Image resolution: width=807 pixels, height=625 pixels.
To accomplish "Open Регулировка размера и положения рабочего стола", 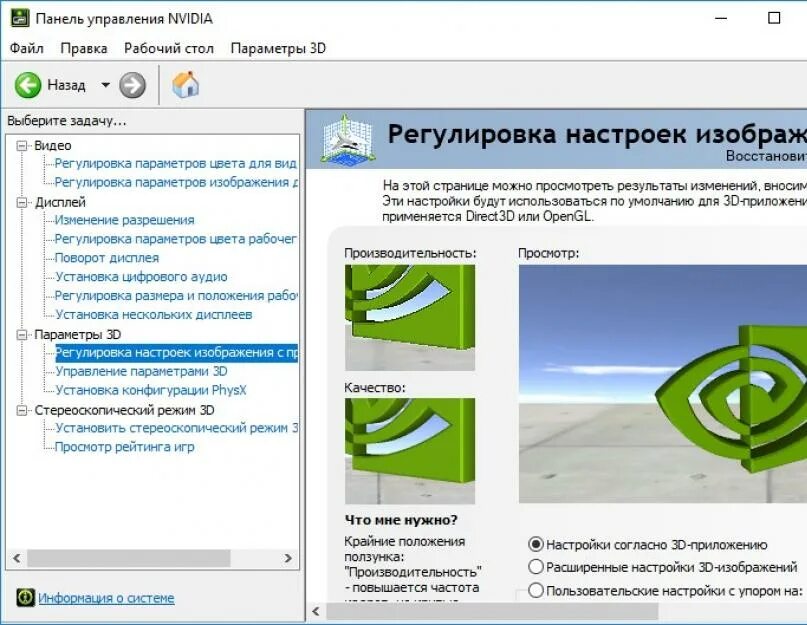I will [176, 296].
